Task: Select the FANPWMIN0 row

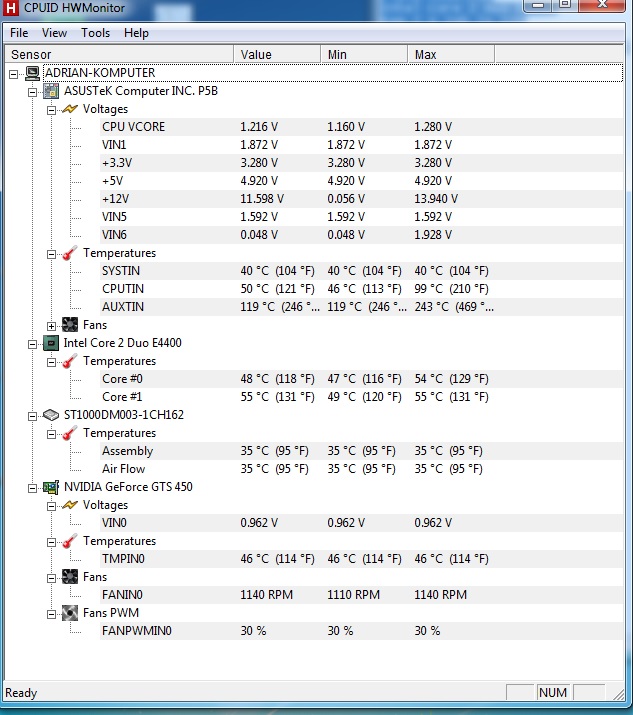Action: (362, 631)
